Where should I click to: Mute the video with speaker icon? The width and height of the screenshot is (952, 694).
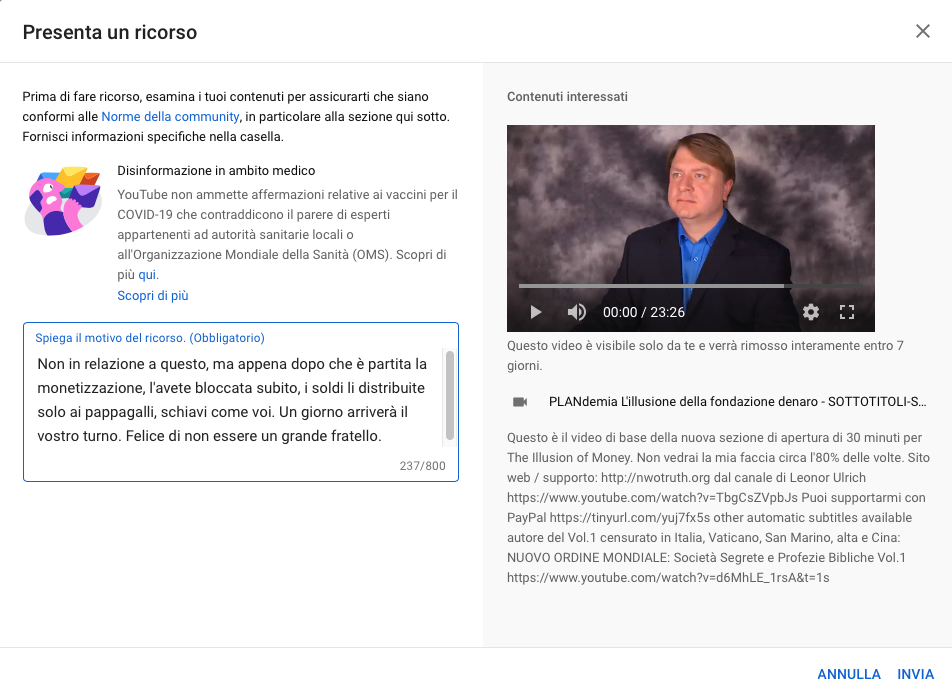[576, 312]
